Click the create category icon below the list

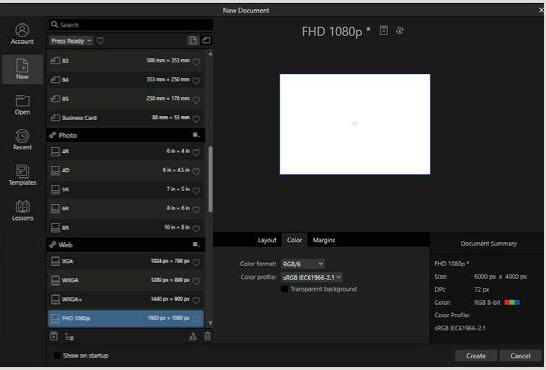pyautogui.click(x=69, y=337)
